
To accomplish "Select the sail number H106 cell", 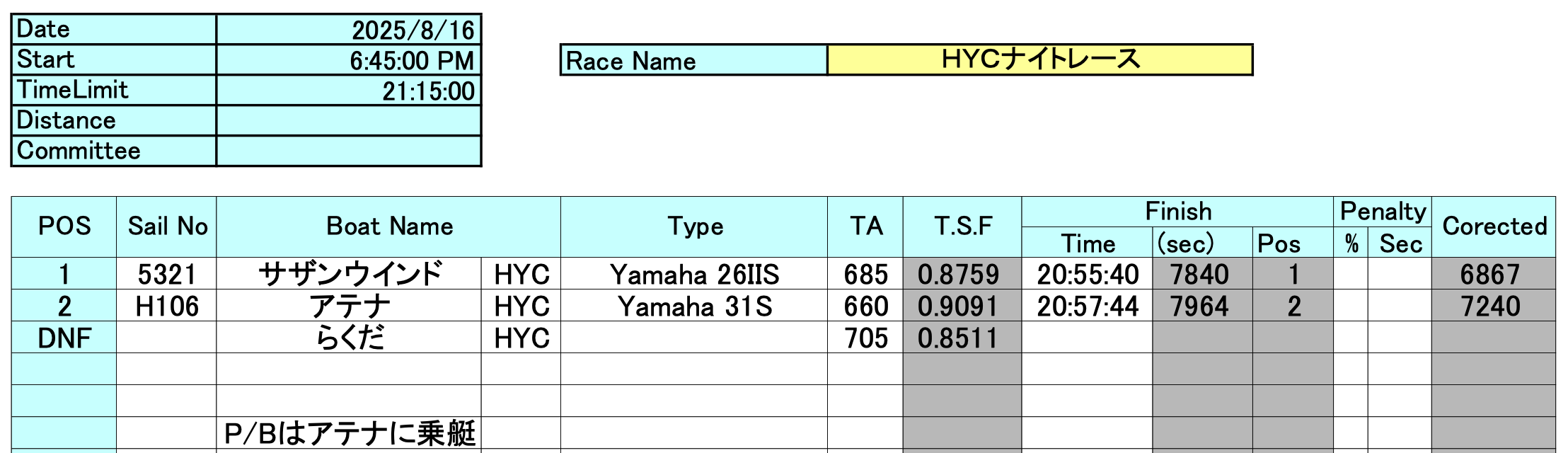I will tap(166, 306).
